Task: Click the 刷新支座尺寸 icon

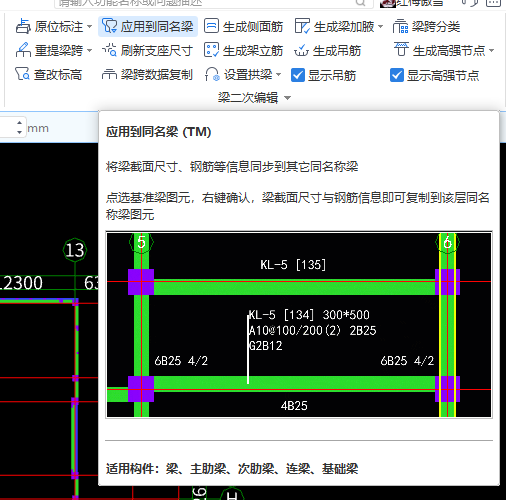Action: pos(109,50)
